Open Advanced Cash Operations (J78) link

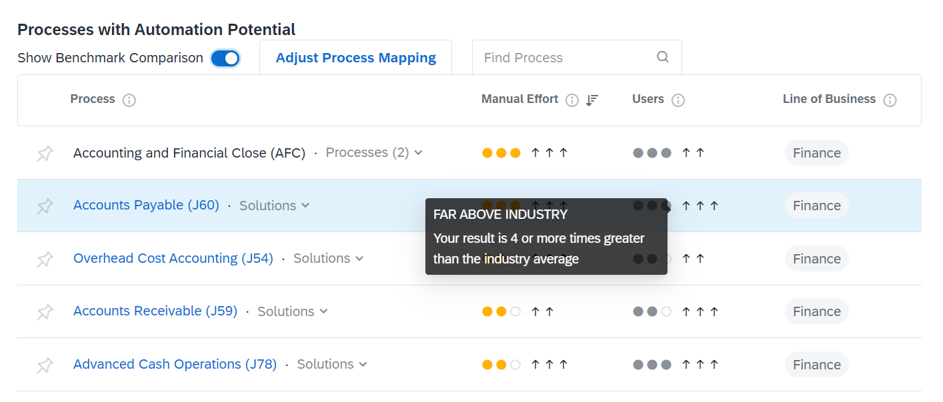pyautogui.click(x=175, y=364)
